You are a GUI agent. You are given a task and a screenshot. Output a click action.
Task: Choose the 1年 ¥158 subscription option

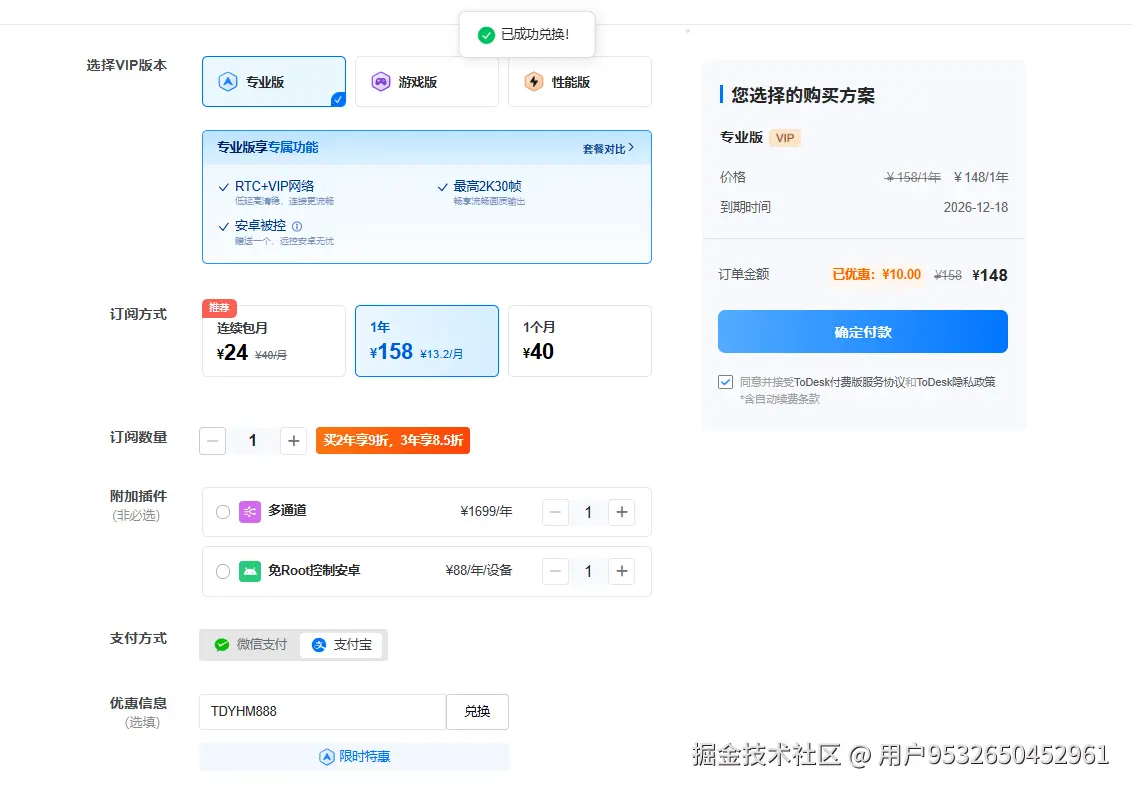coord(427,341)
